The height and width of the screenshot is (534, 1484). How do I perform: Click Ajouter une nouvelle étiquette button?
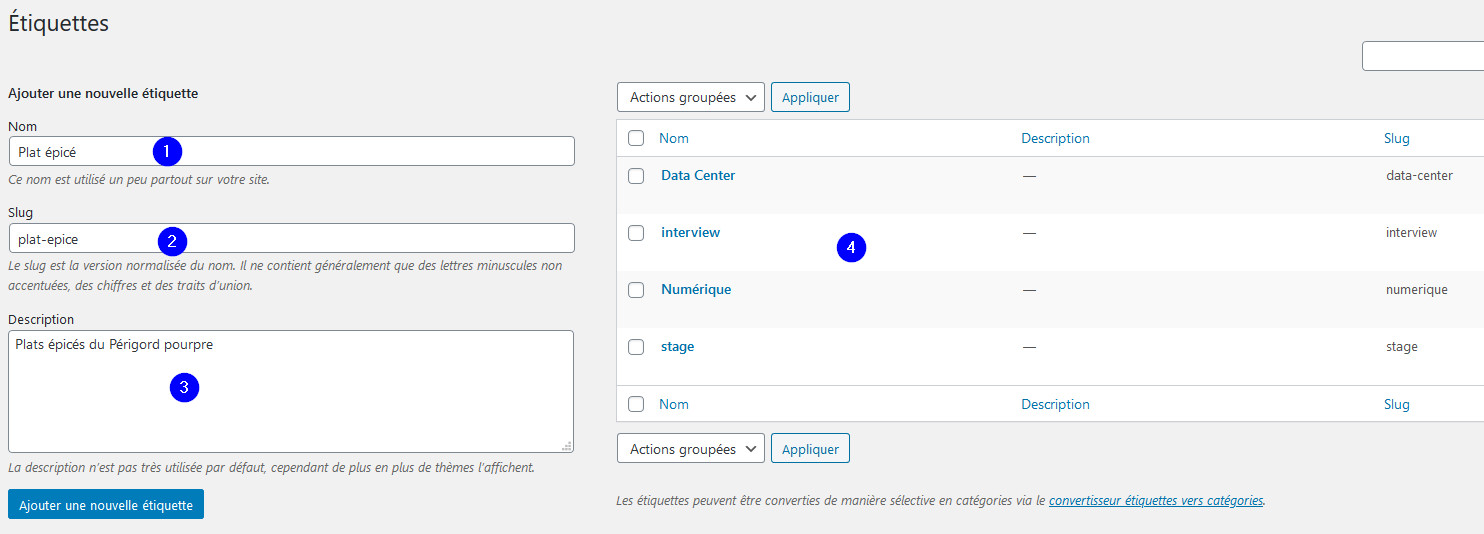(106, 505)
